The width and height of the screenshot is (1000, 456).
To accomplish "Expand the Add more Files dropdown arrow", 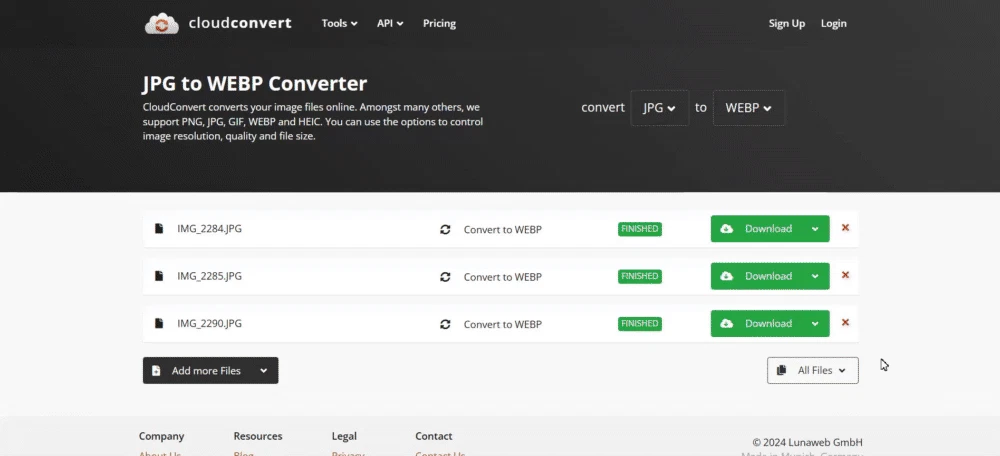I will 264,371.
